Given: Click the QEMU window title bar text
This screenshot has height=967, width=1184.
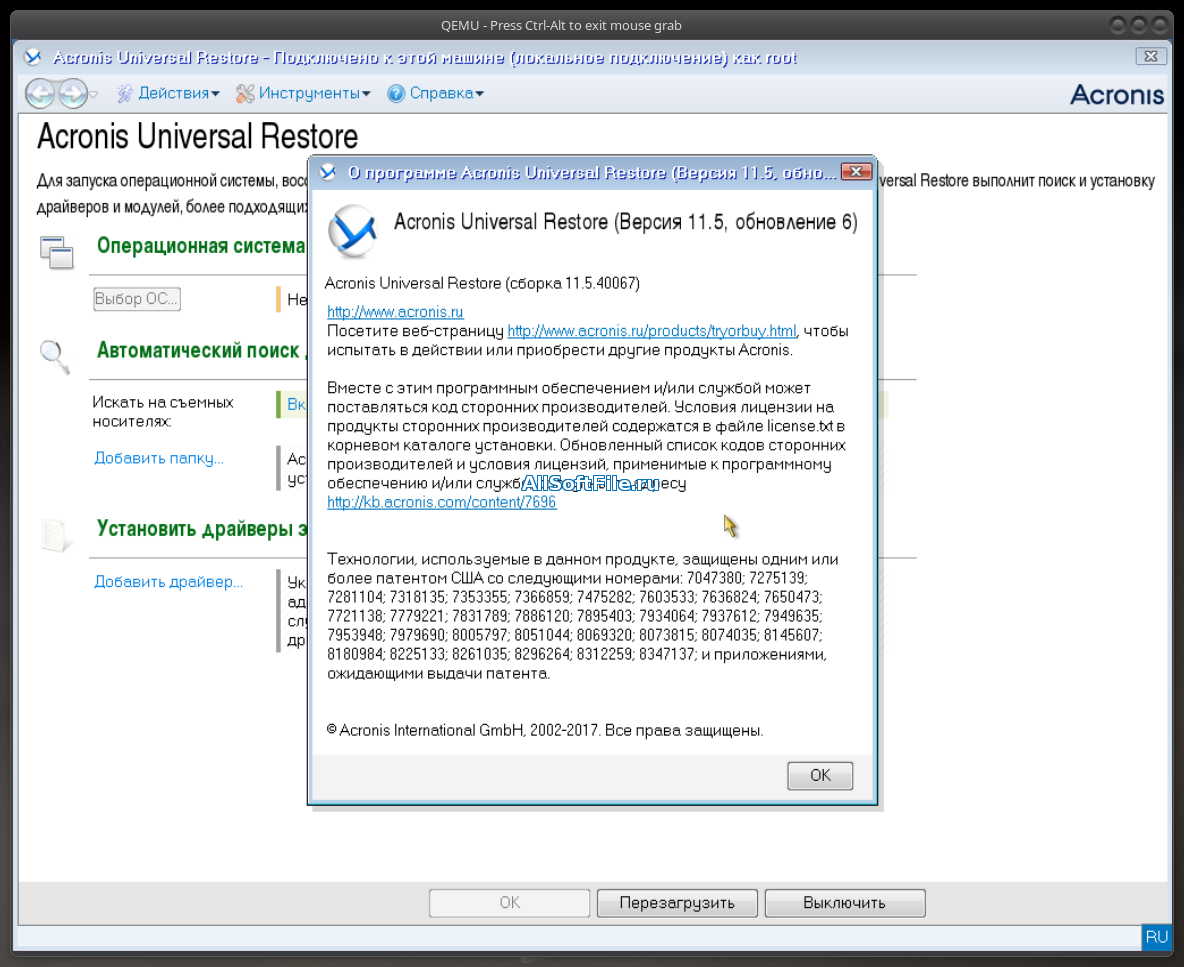Looking at the screenshot, I should tap(561, 25).
